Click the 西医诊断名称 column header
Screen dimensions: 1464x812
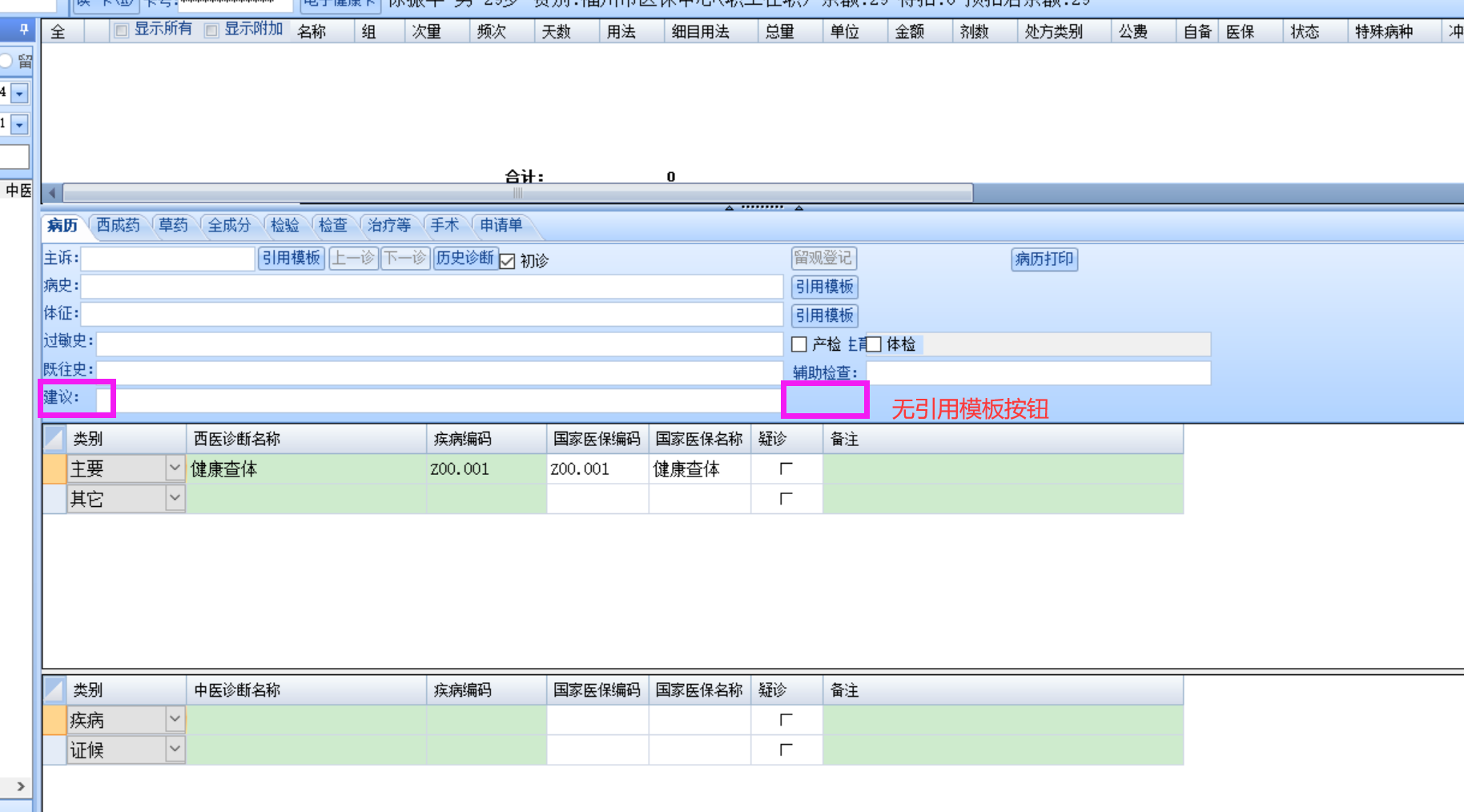click(x=306, y=439)
